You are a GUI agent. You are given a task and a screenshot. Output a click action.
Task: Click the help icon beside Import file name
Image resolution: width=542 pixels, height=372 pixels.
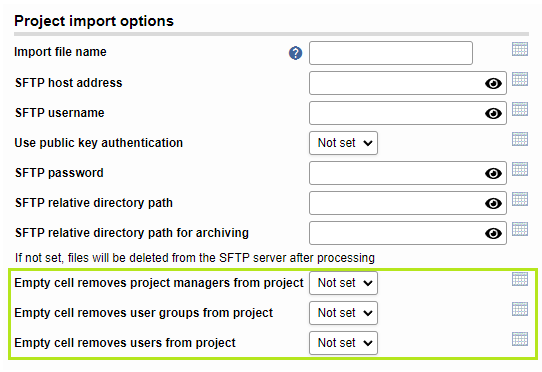click(296, 53)
